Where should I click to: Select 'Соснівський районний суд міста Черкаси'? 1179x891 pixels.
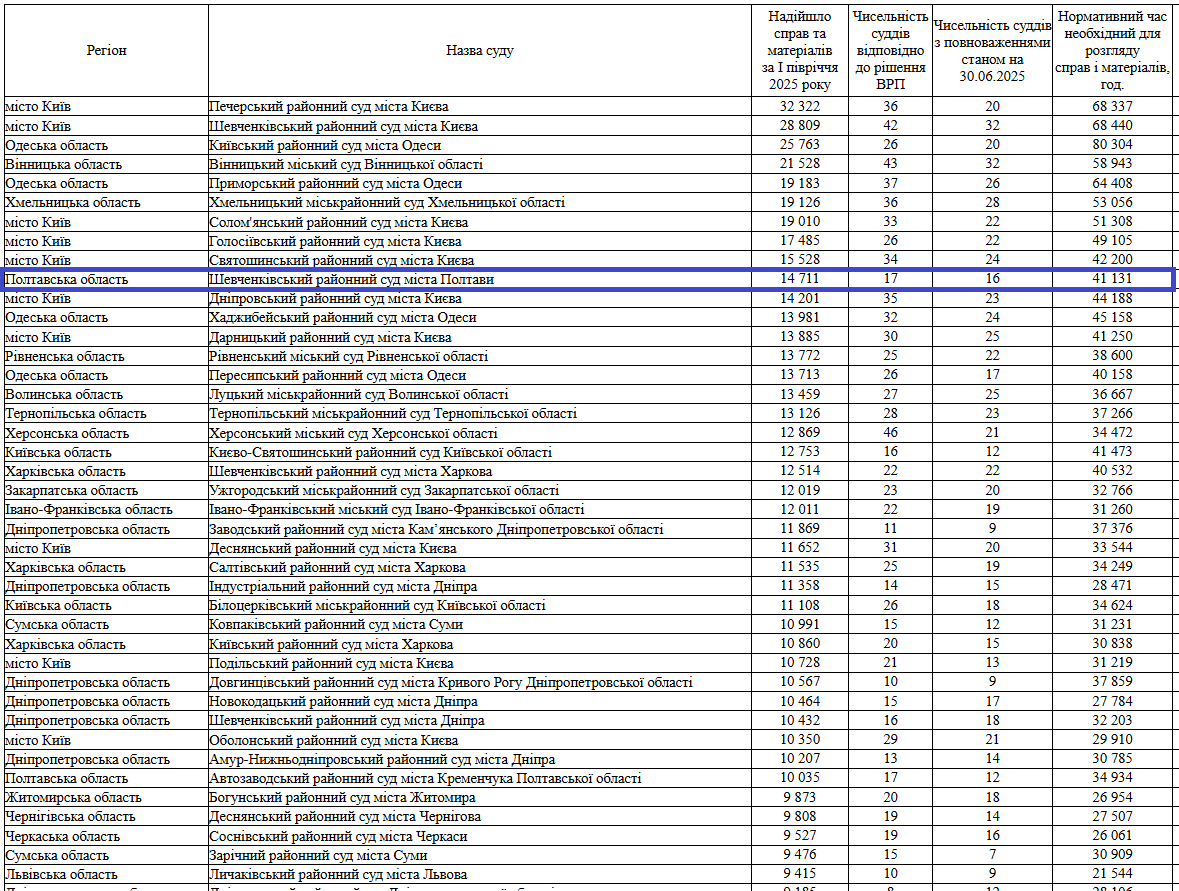[338, 836]
